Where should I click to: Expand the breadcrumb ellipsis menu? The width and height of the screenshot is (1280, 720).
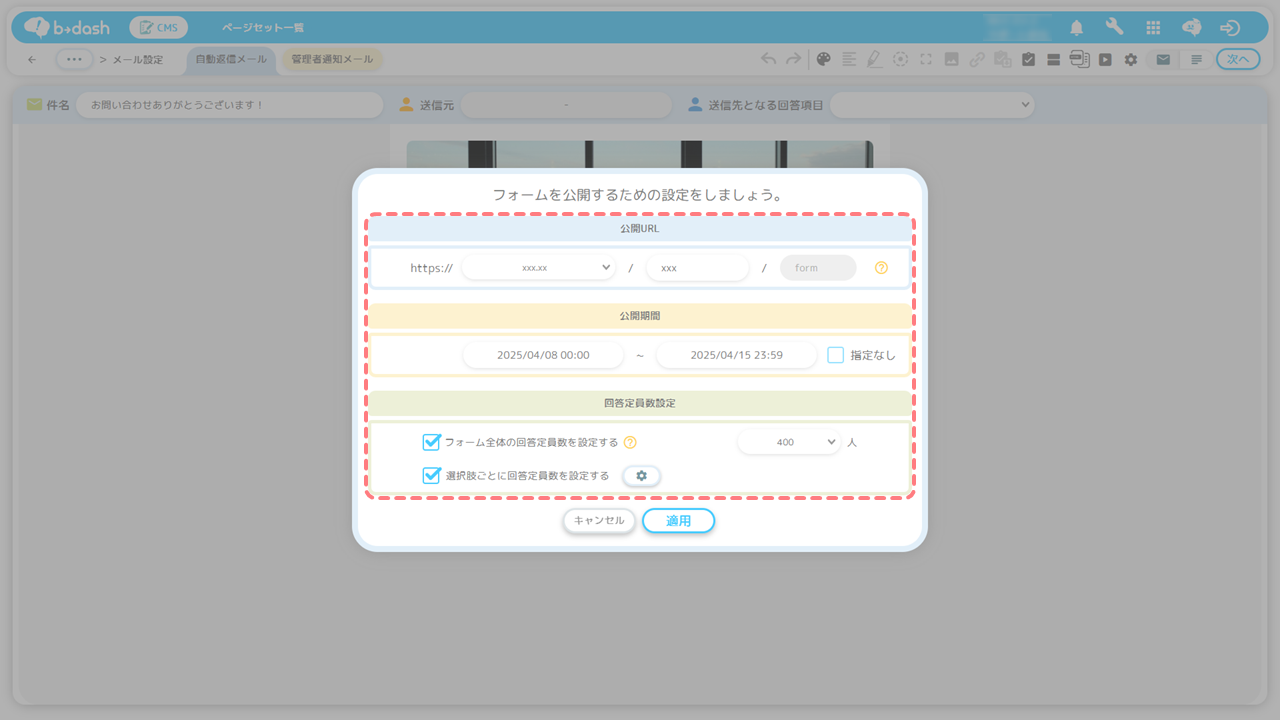74,59
